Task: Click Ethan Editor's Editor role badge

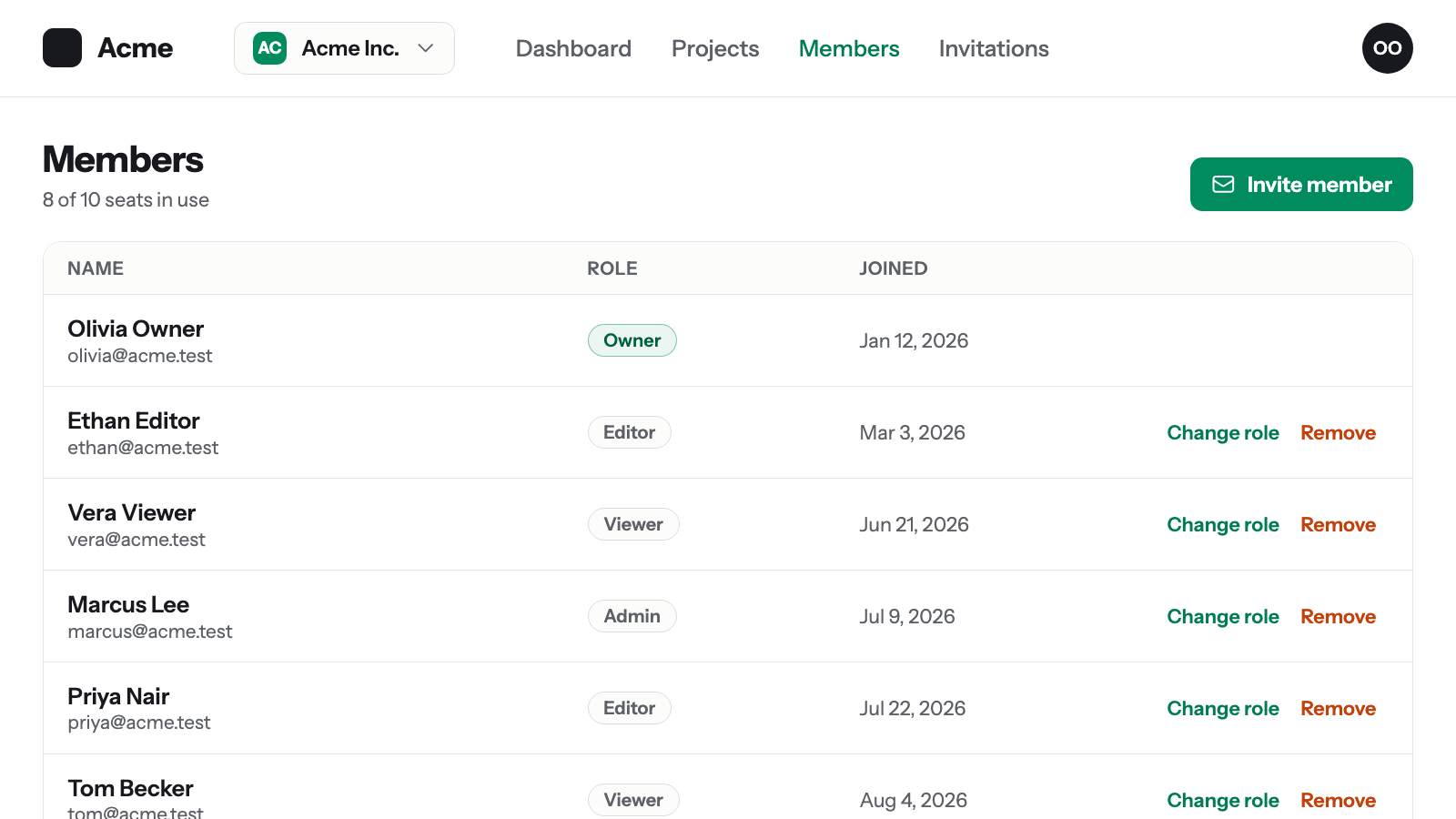Action: [x=629, y=432]
